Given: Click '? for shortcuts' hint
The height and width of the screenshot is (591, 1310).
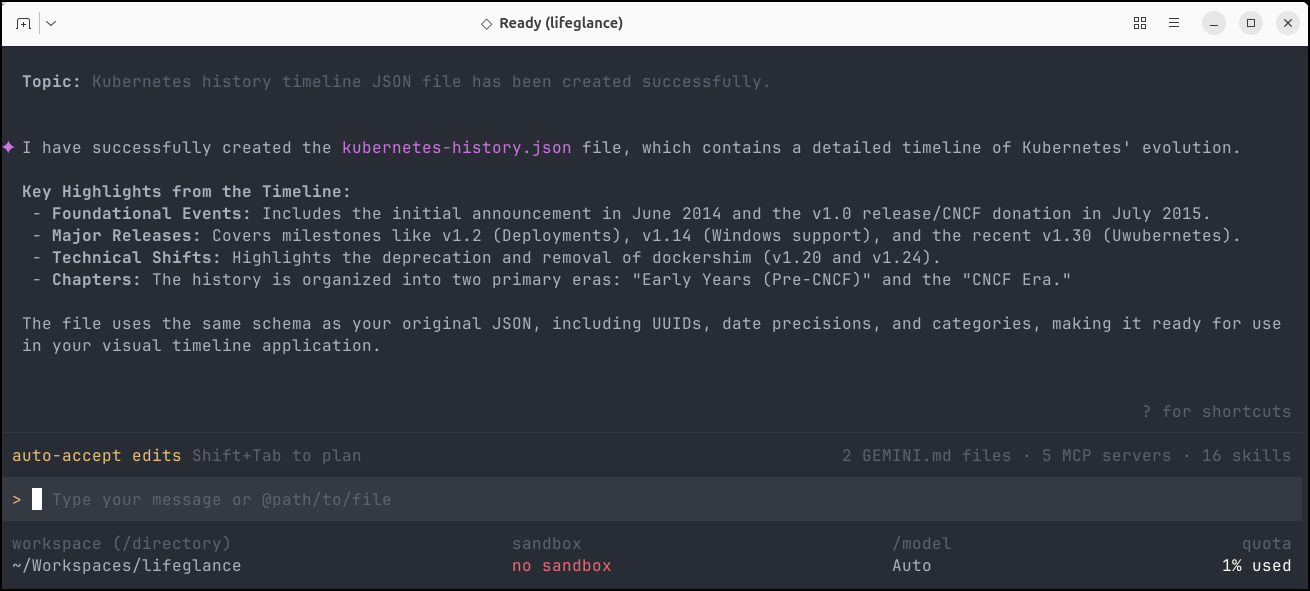Looking at the screenshot, I should (1217, 412).
